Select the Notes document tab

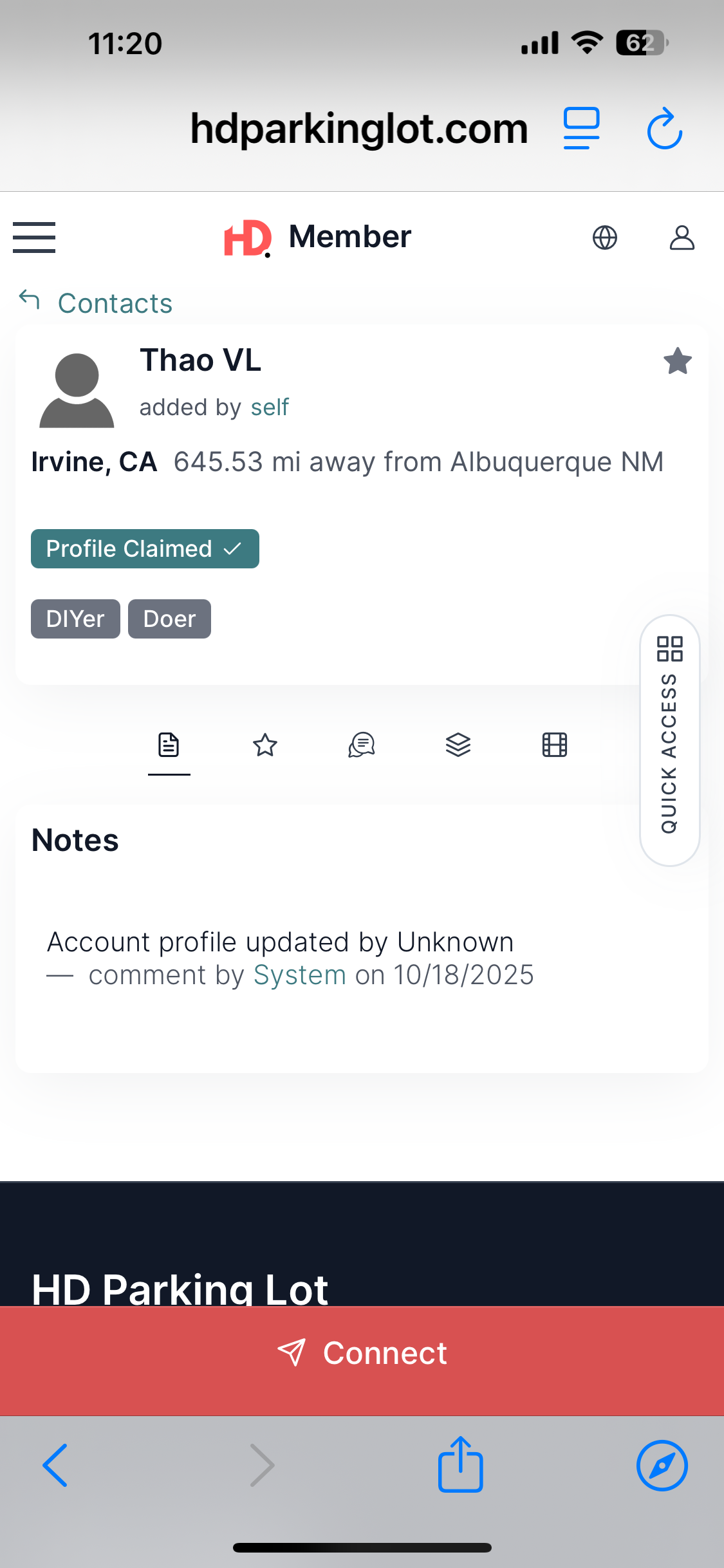(x=169, y=745)
